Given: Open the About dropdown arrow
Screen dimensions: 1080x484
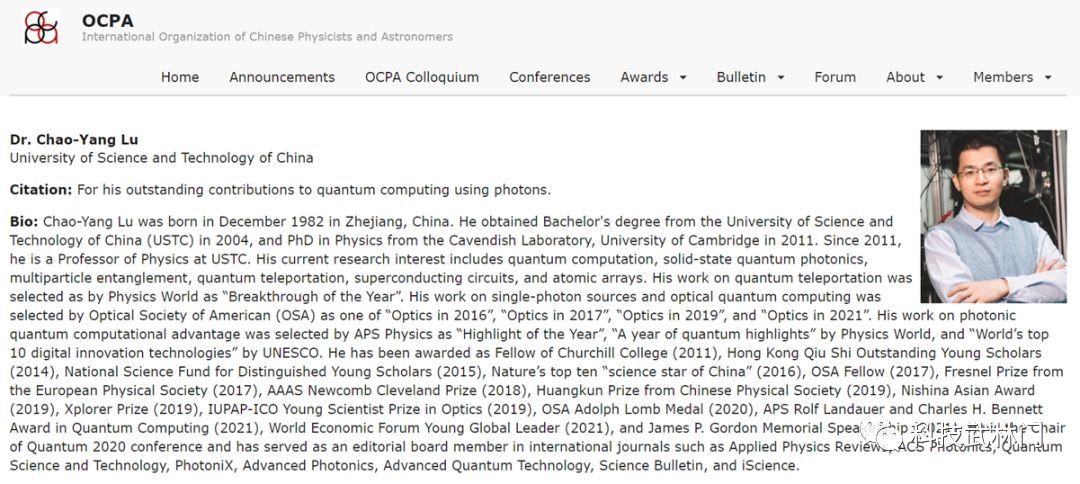Looking at the screenshot, I should pyautogui.click(x=940, y=78).
